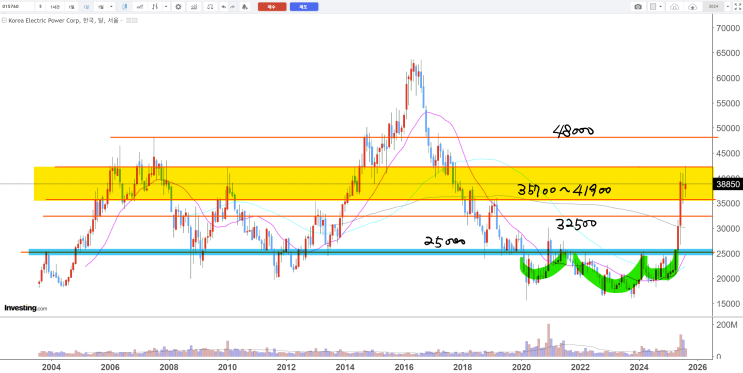Click the 70000 price axis label
The image size is (743, 373).
coord(728,28)
